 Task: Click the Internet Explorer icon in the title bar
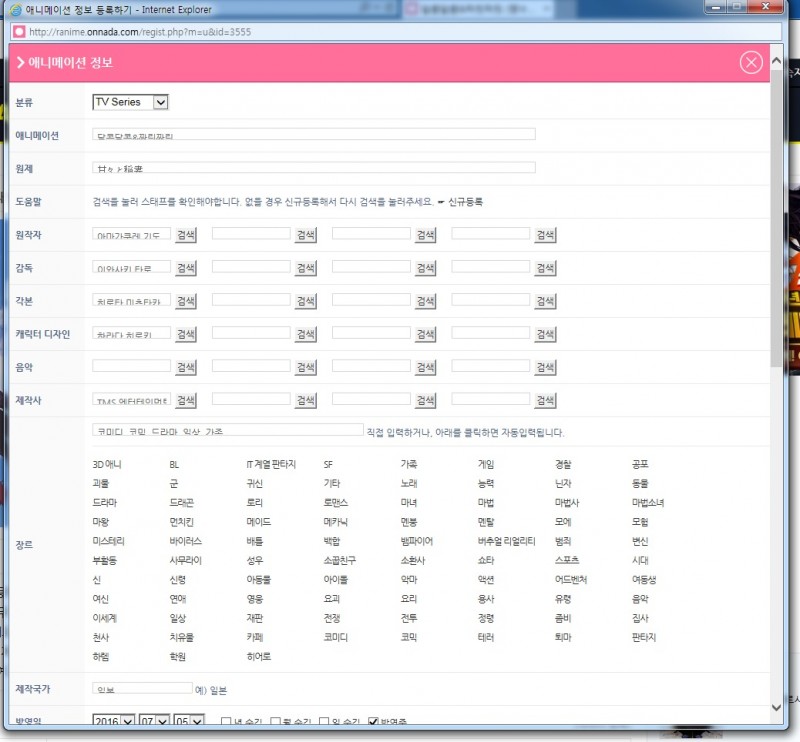pos(15,9)
